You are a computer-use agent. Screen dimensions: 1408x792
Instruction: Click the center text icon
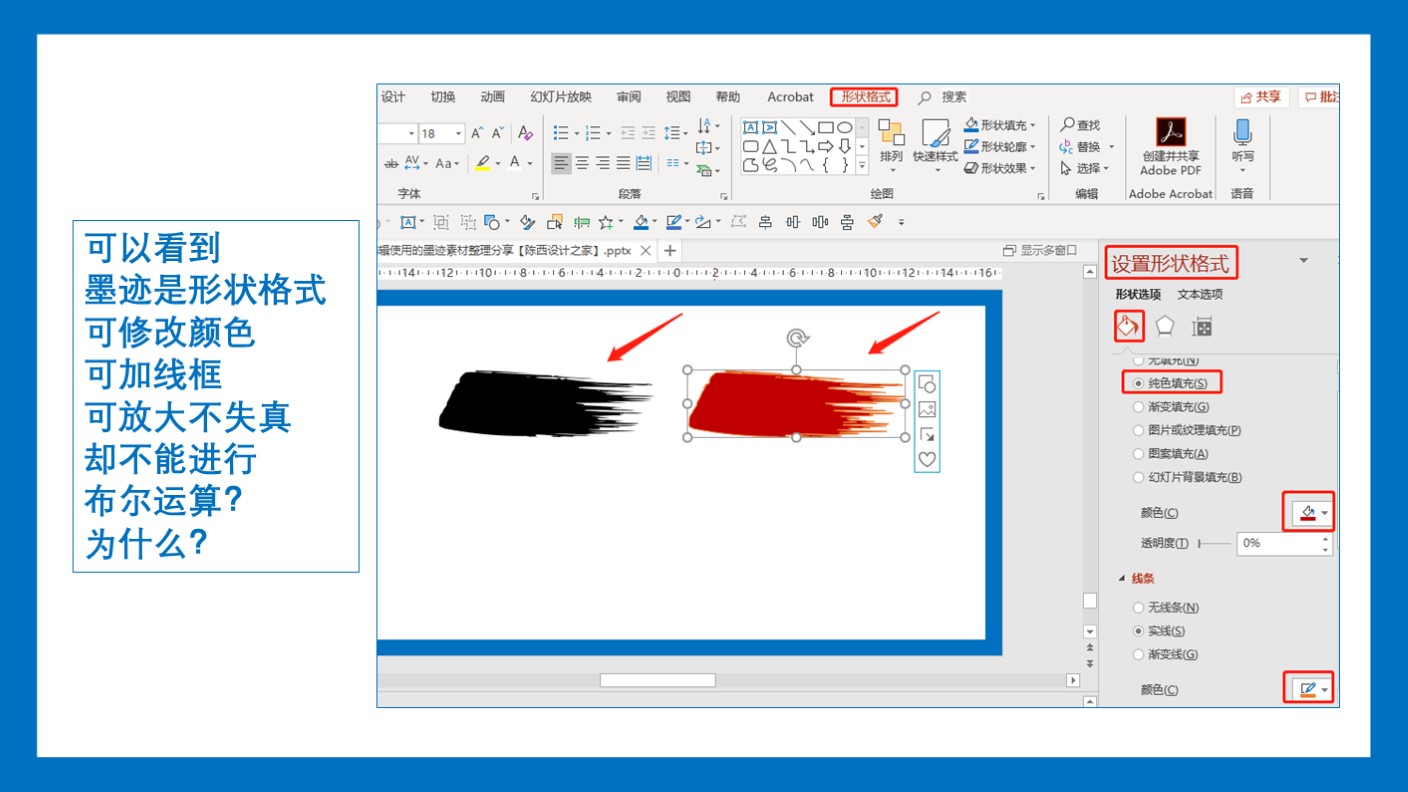pyautogui.click(x=582, y=163)
